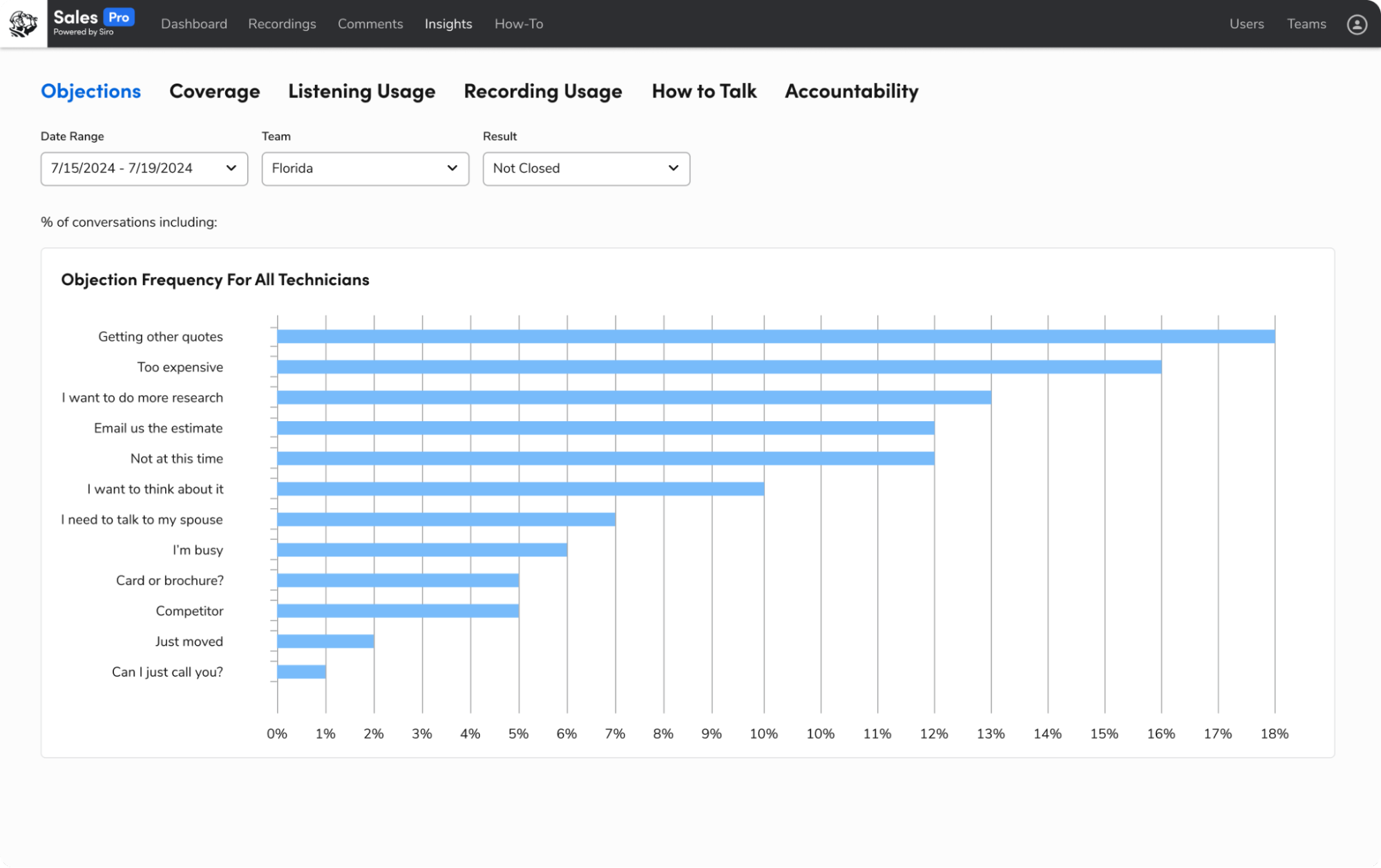Go to the Accountability tab

[x=851, y=91]
